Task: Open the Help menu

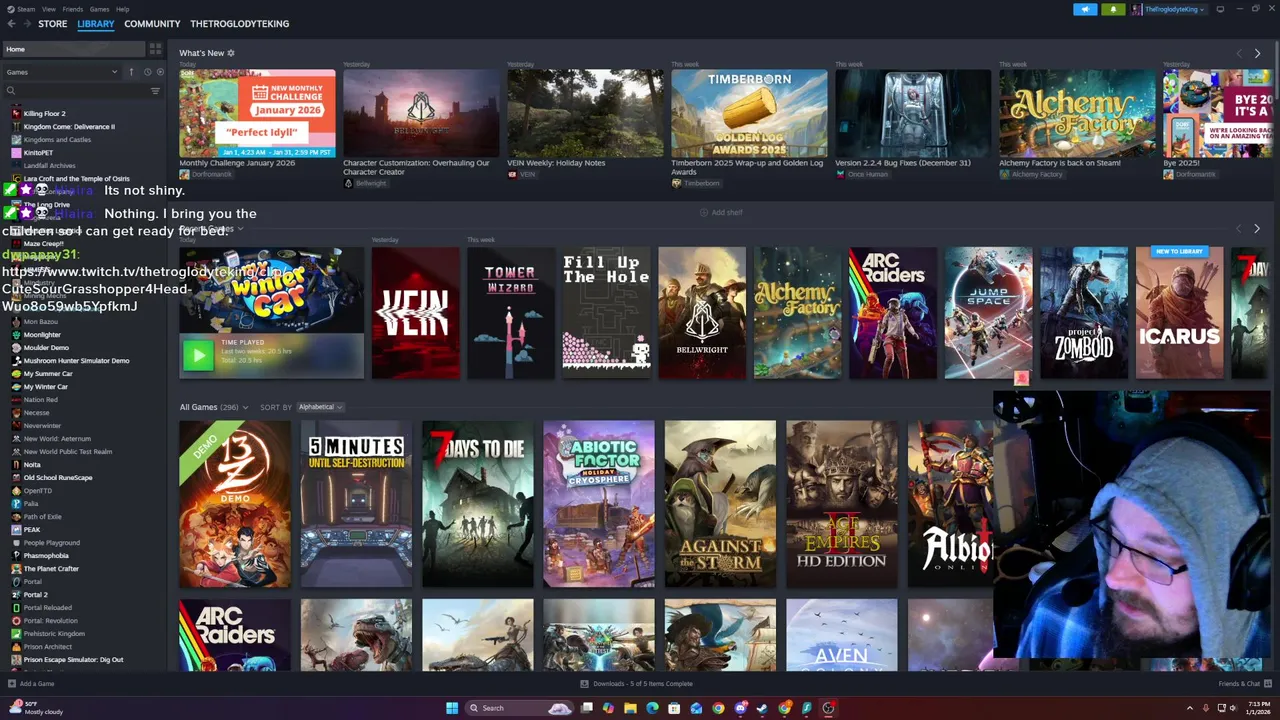Action: coord(122,9)
